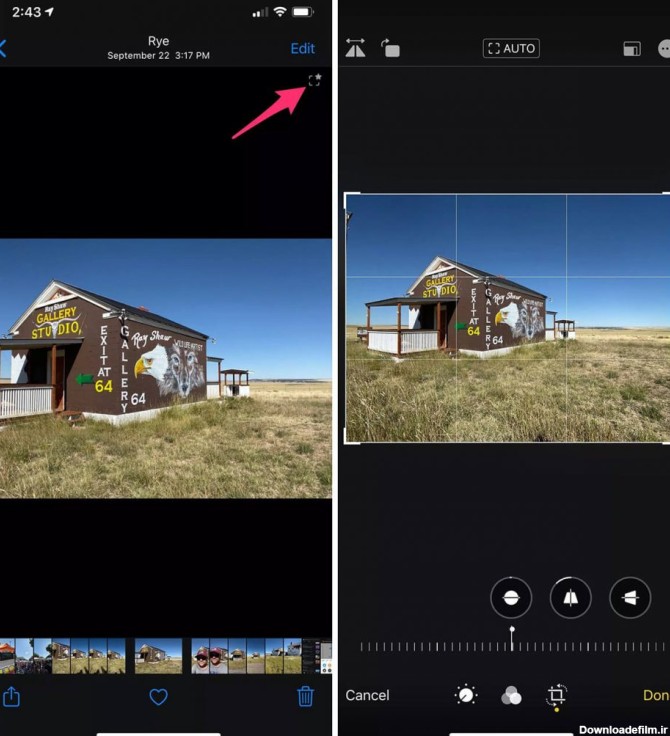Rotate the photo with the rotate icon

click(x=389, y=48)
